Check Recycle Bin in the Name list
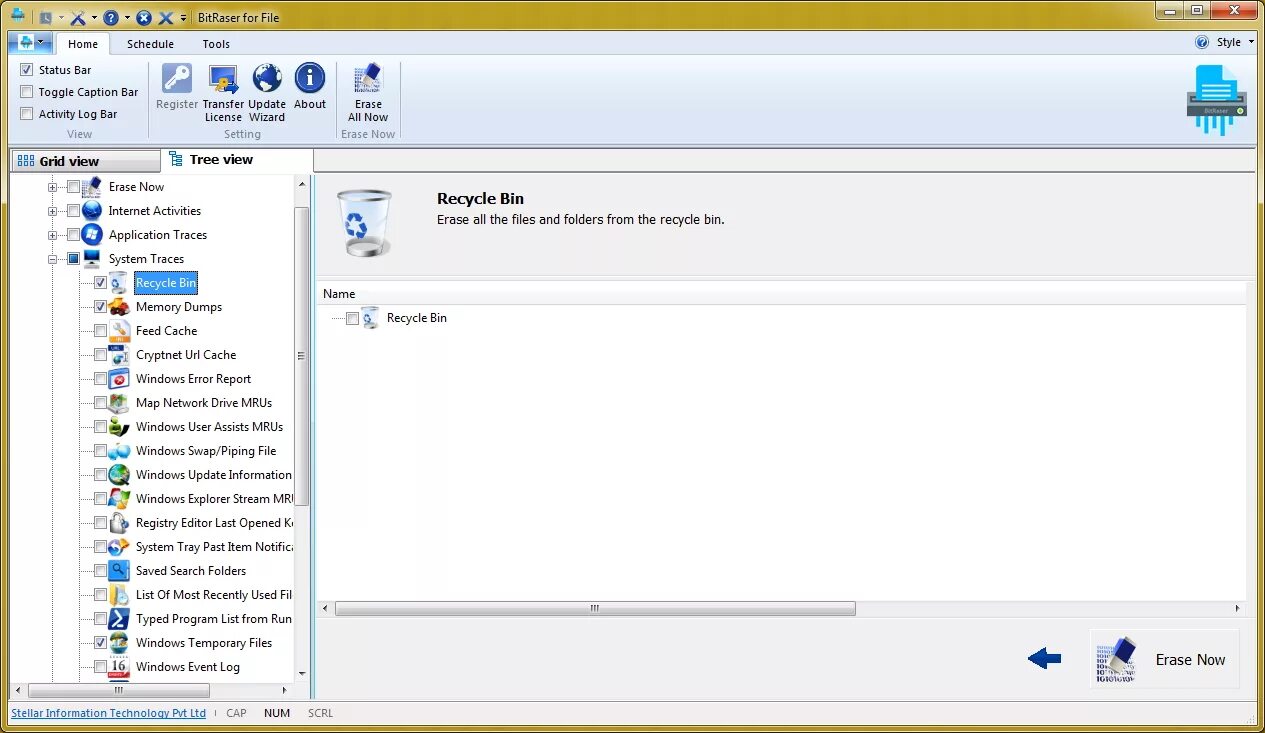The height and width of the screenshot is (733, 1265). pos(352,319)
